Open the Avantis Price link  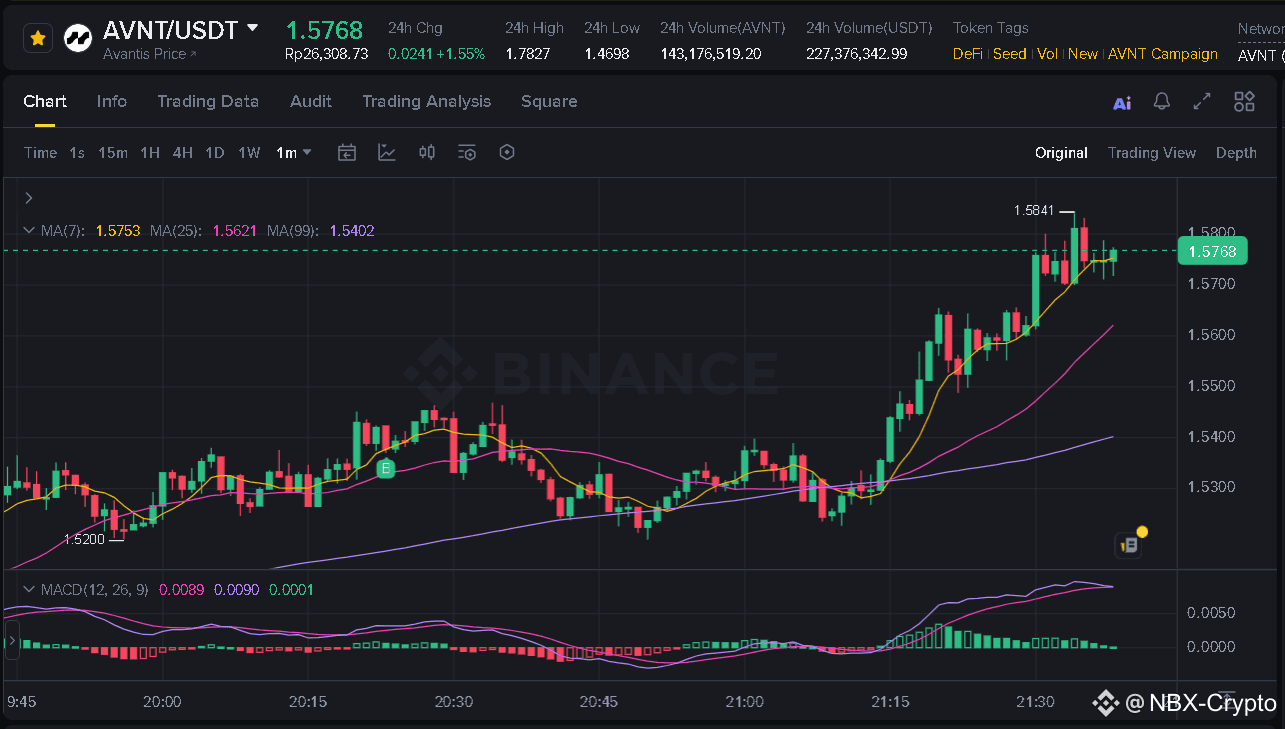[x=150, y=54]
